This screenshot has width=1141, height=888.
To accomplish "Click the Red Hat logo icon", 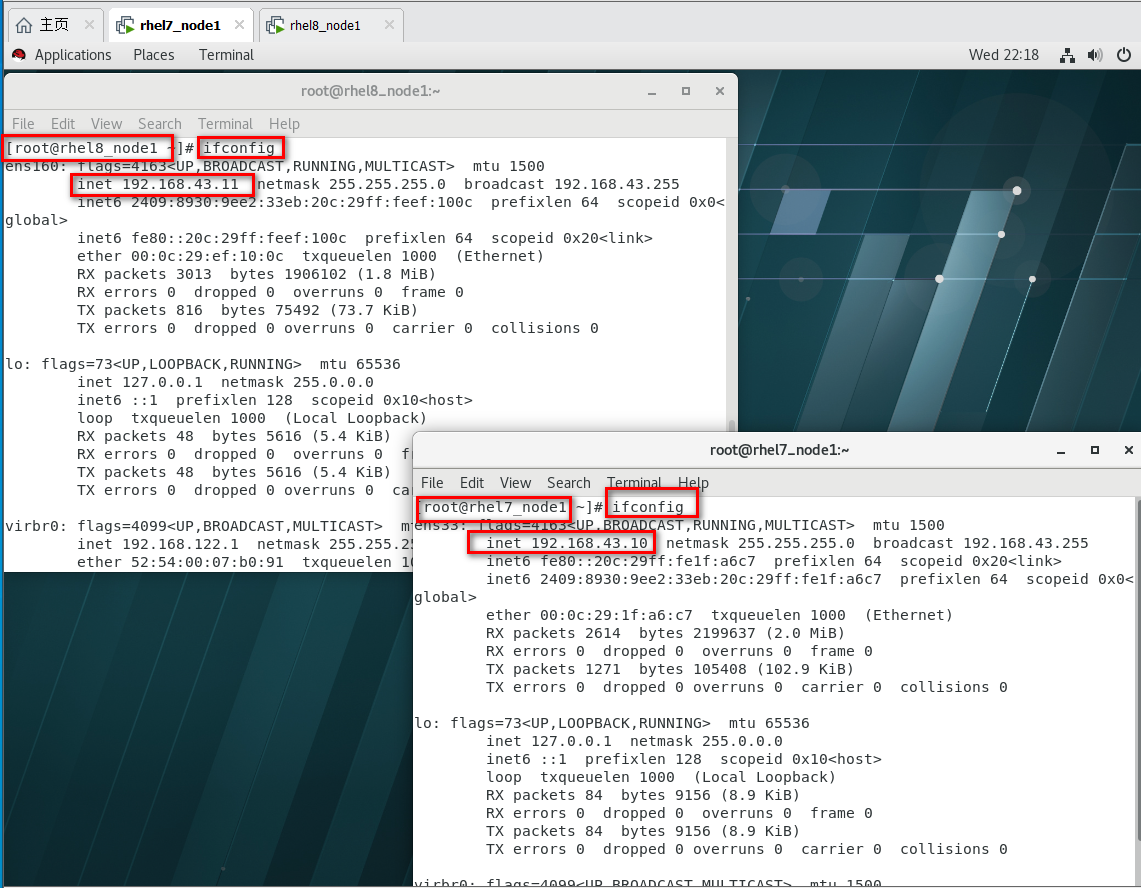I will (19, 55).
